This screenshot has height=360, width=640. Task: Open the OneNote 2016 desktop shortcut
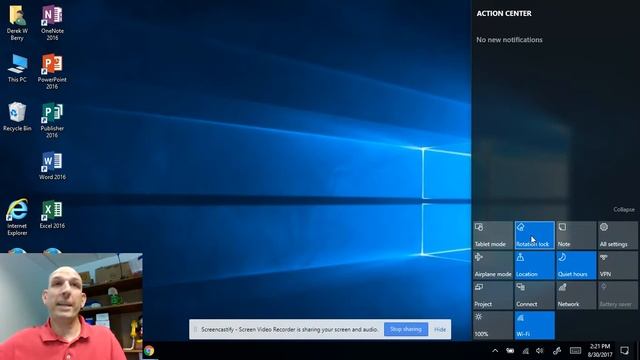pyautogui.click(x=52, y=23)
